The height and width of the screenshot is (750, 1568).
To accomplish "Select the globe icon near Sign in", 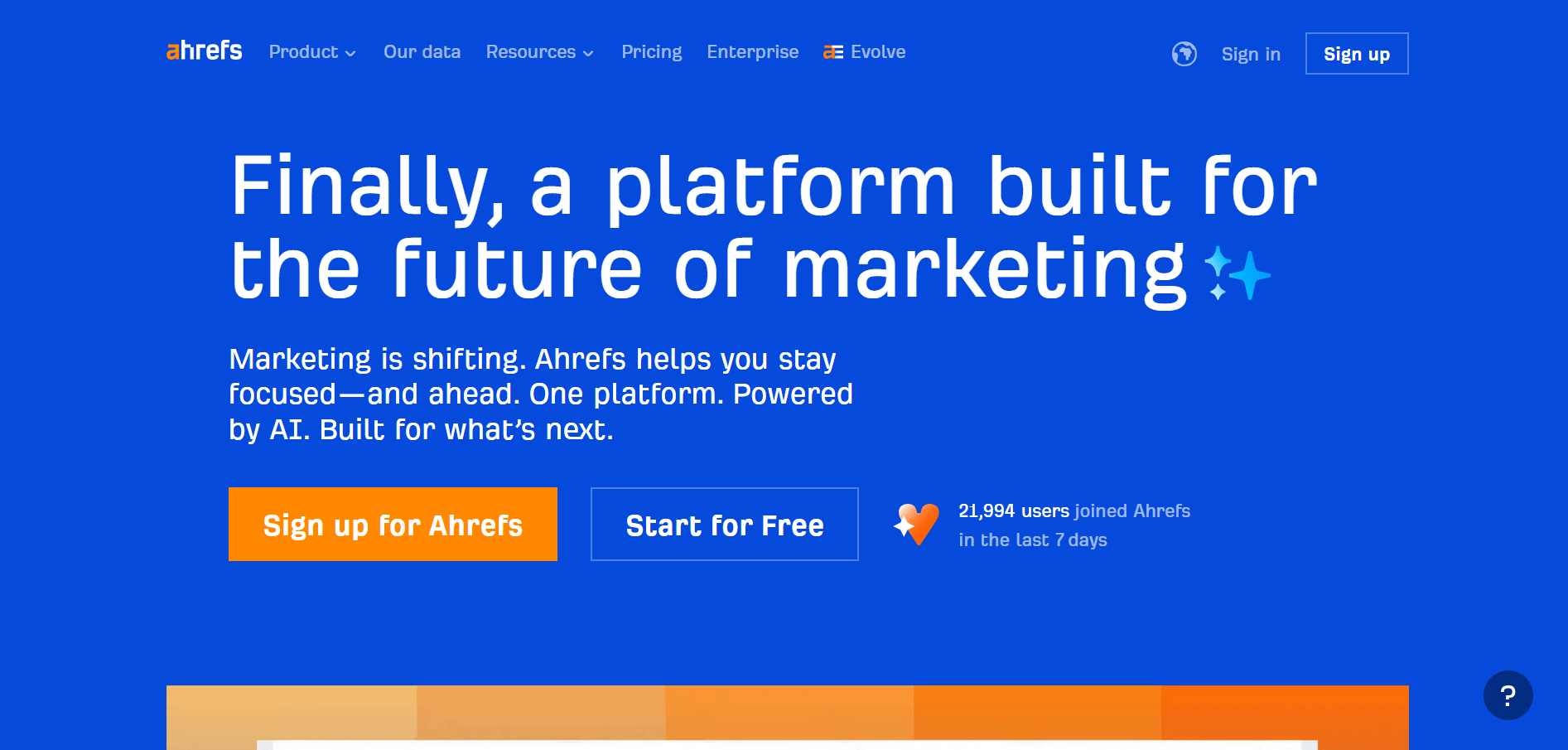I will 1184,53.
